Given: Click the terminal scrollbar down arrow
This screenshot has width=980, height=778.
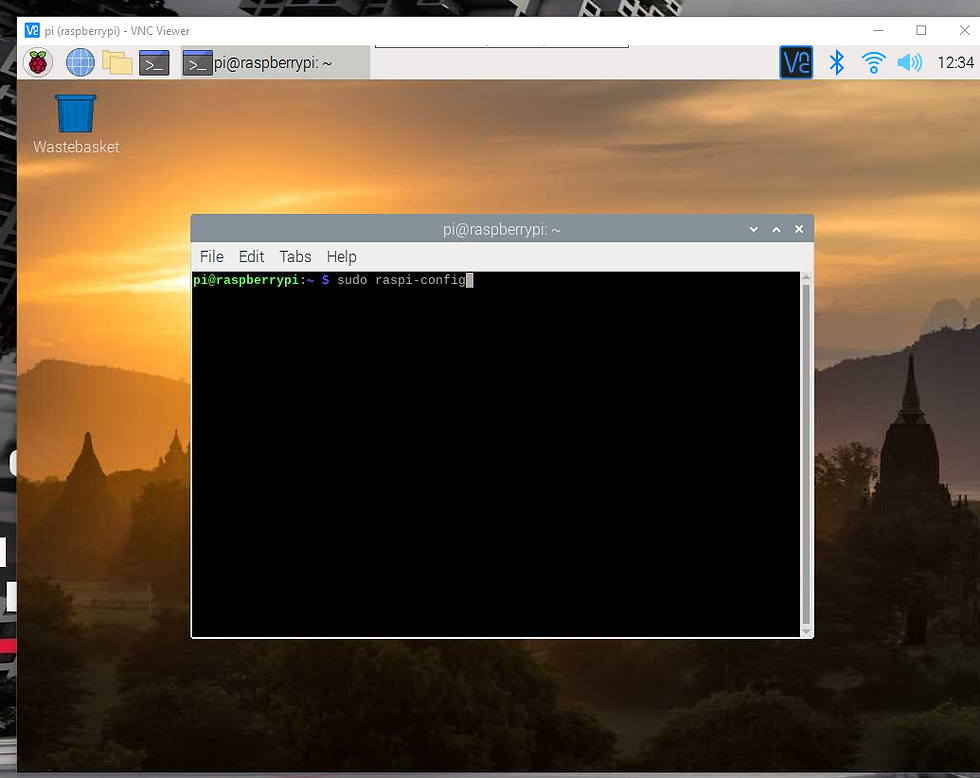Looking at the screenshot, I should click(x=806, y=632).
